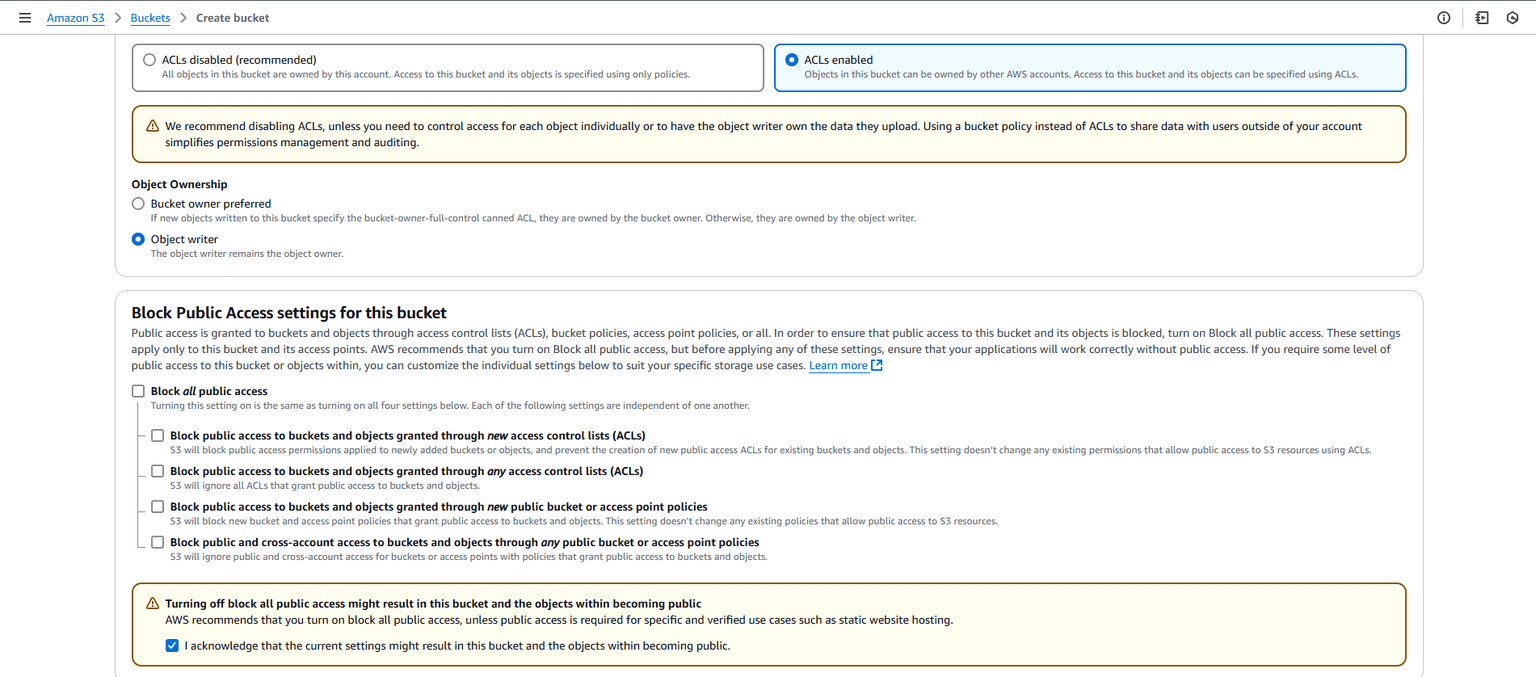Choose Object writer ownership
The image size is (1536, 677).
point(139,240)
